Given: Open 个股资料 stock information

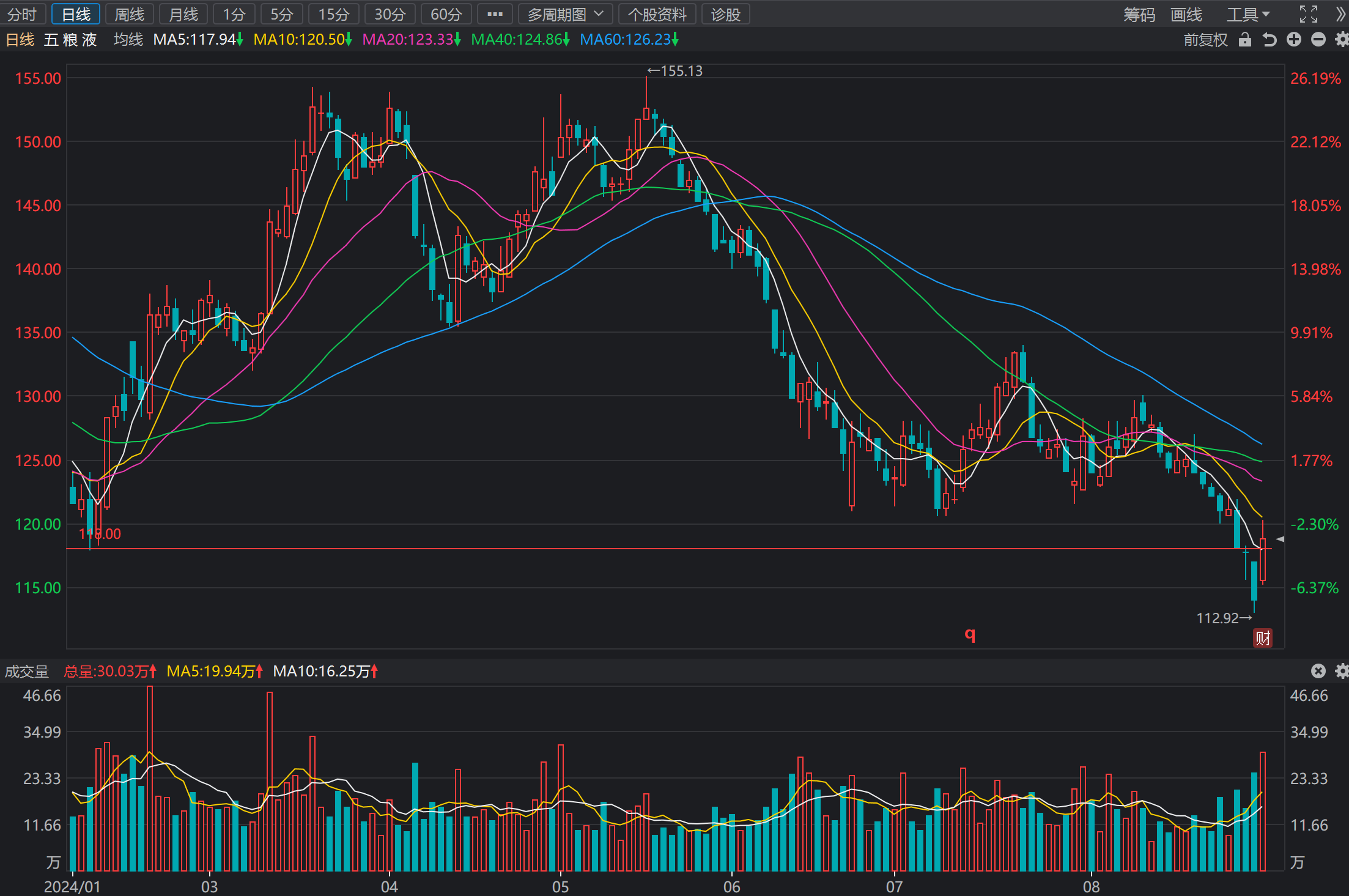Looking at the screenshot, I should (x=657, y=14).
